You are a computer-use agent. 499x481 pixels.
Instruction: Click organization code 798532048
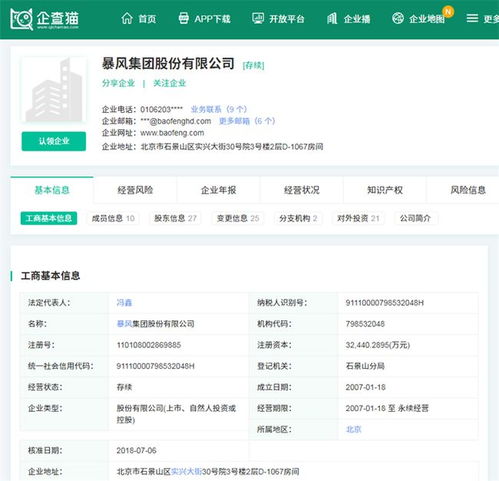point(365,324)
